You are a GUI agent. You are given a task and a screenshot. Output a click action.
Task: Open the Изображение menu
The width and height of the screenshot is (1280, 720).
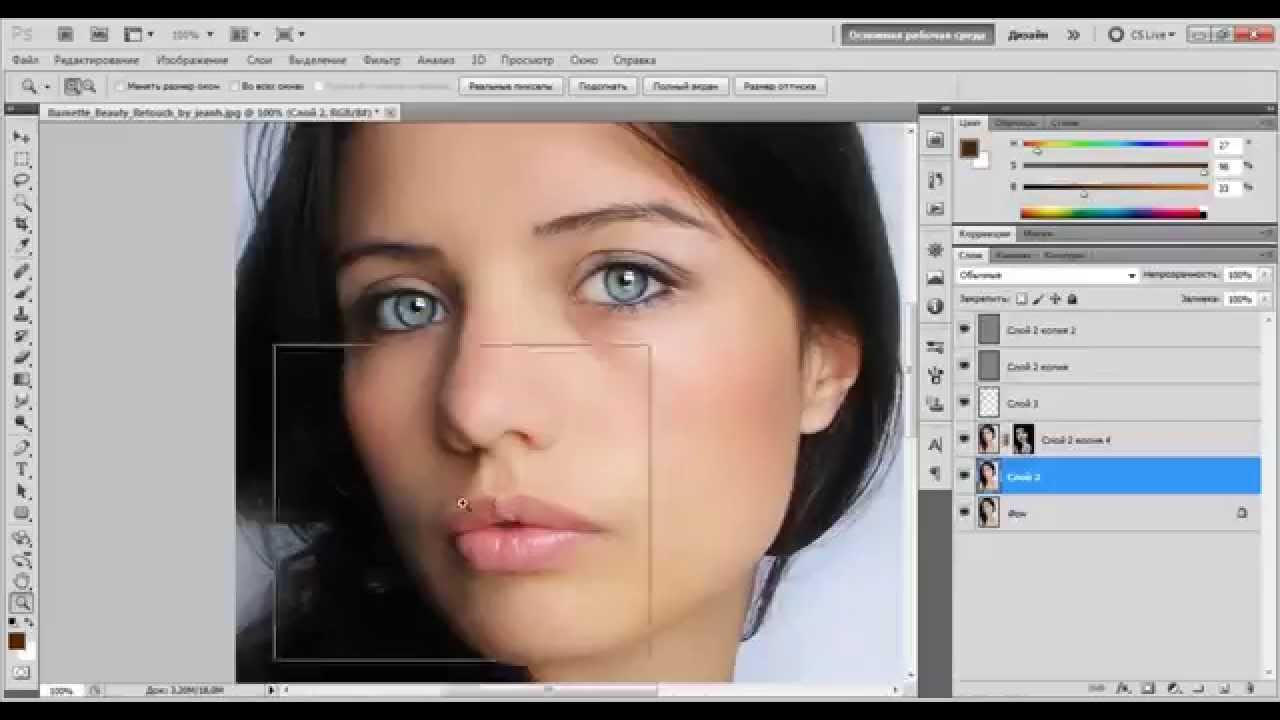[192, 60]
